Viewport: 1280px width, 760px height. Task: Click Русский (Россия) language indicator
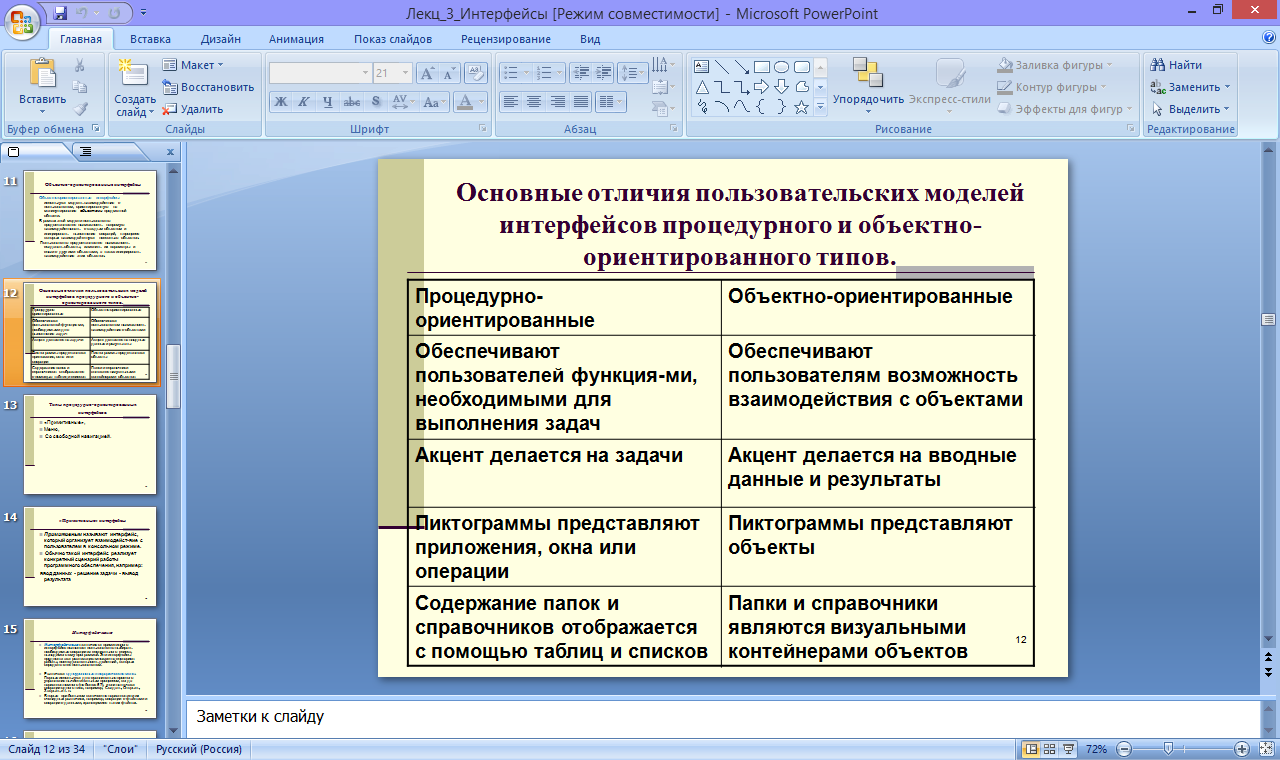pos(199,749)
